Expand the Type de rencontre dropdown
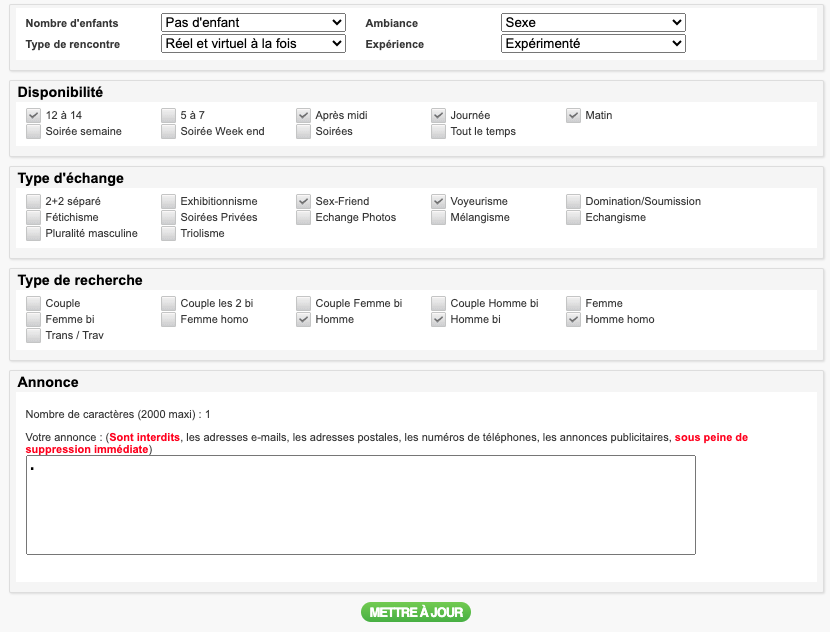The width and height of the screenshot is (830, 632). [252, 43]
